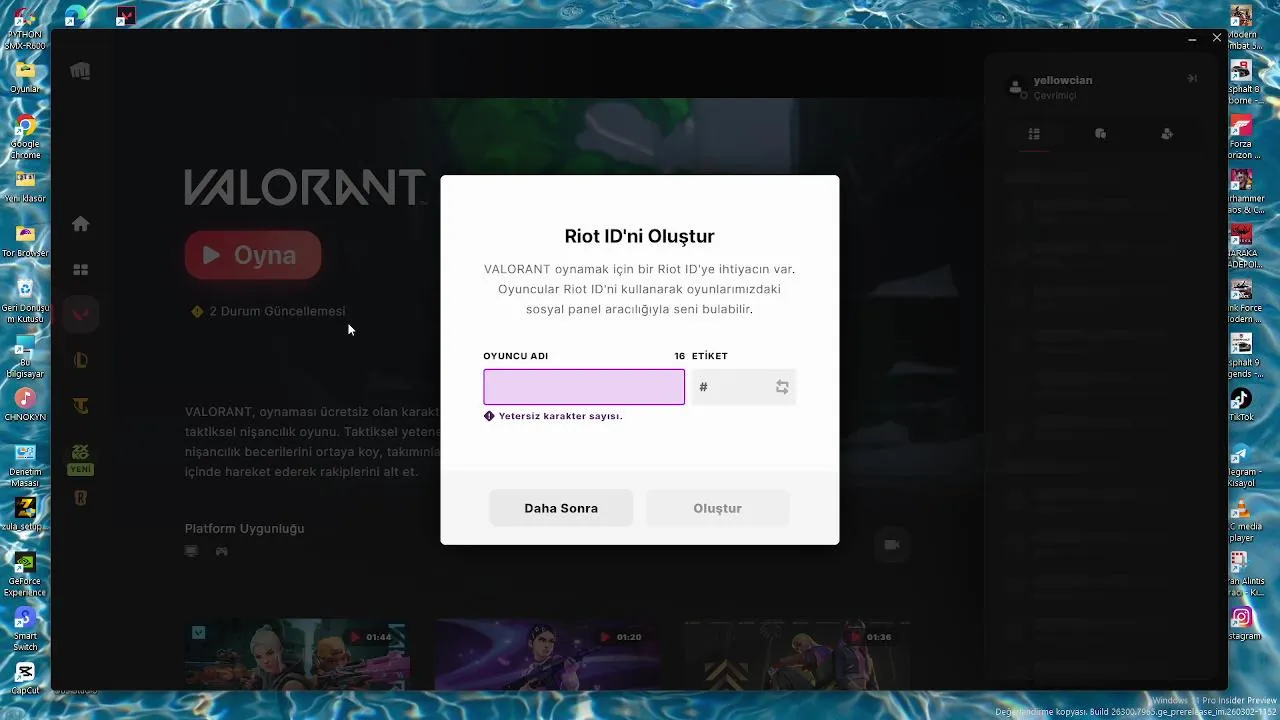Close the Riot Client window

coord(1217,38)
